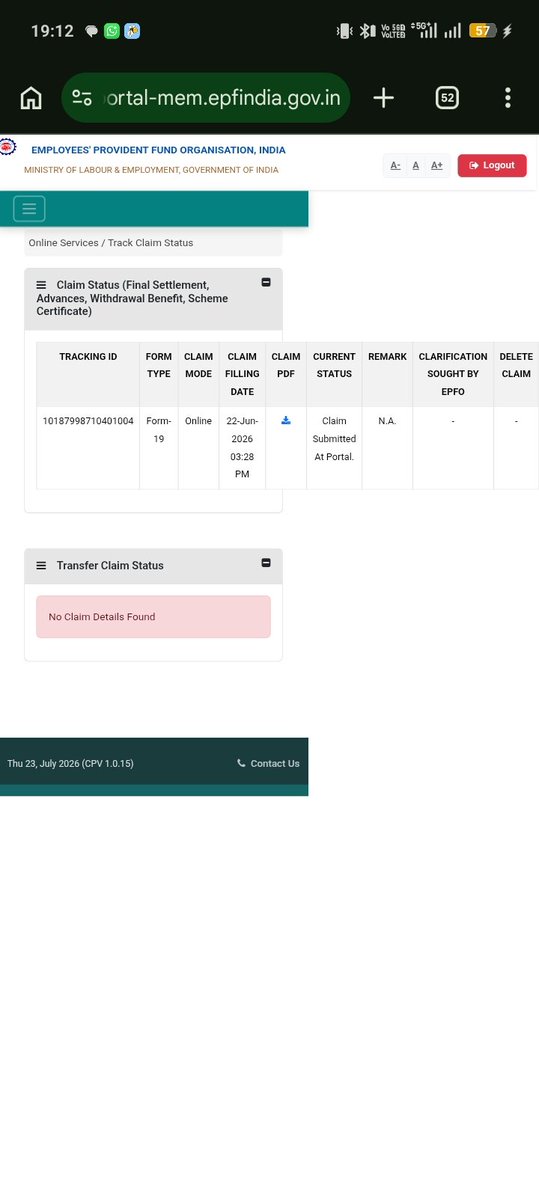Click the CLARIFICATION SOUGHT BY EPFO header
Image resolution: width=539 pixels, height=1200 pixels.
pos(453,374)
